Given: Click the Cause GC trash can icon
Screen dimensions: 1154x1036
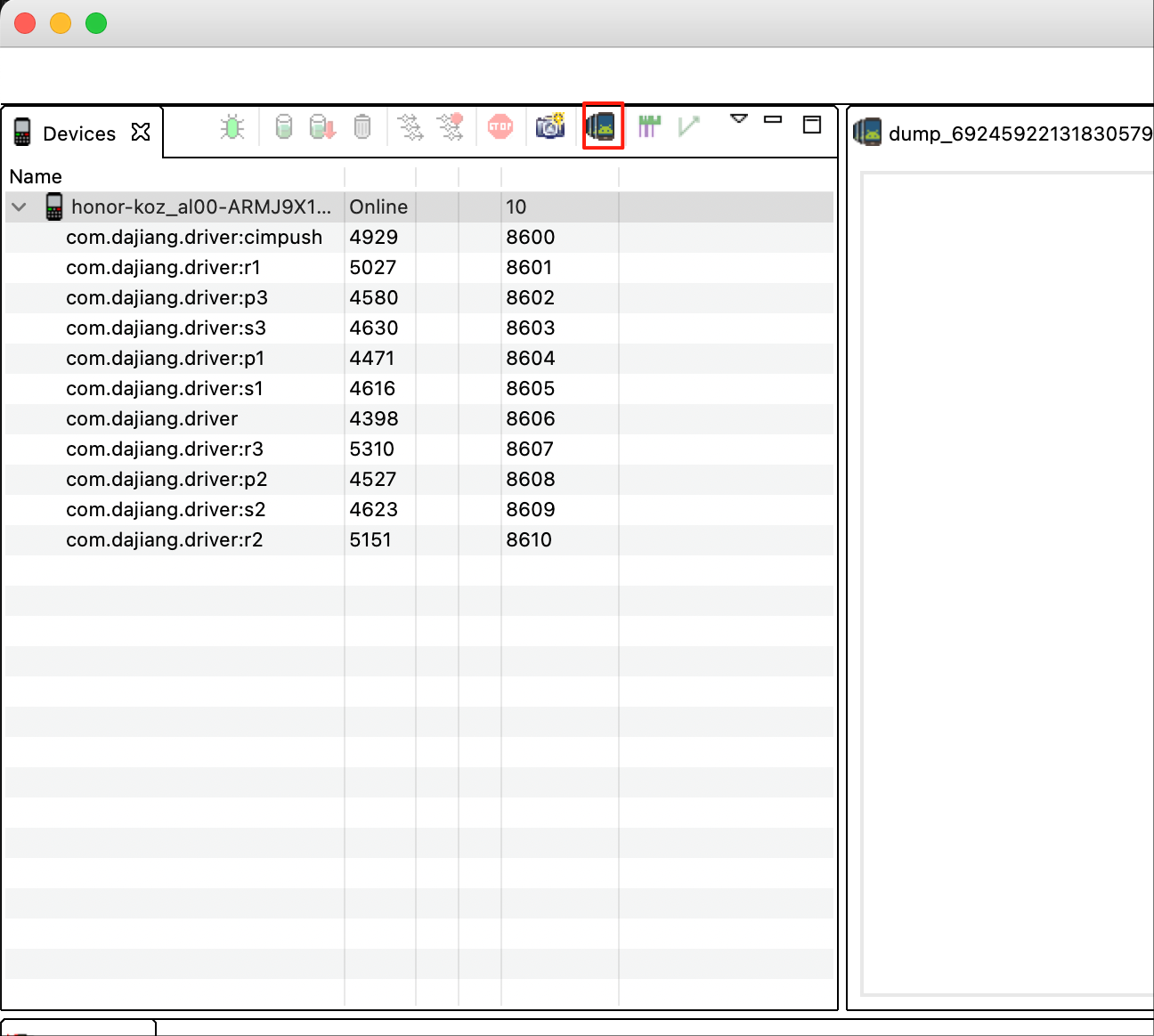Looking at the screenshot, I should click(362, 127).
